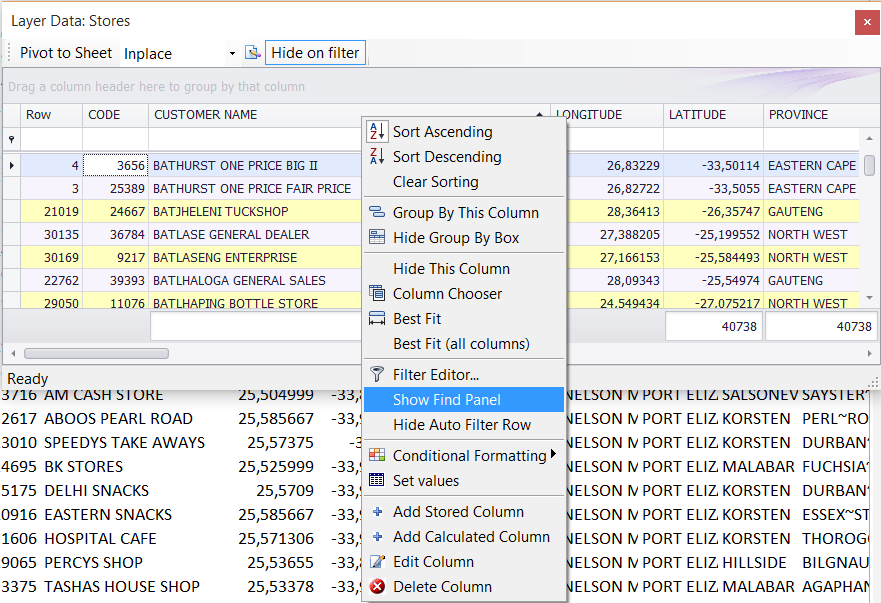Screen dimensions: 881x603
Task: Toggle the Hide on filter option
Action: click(315, 52)
